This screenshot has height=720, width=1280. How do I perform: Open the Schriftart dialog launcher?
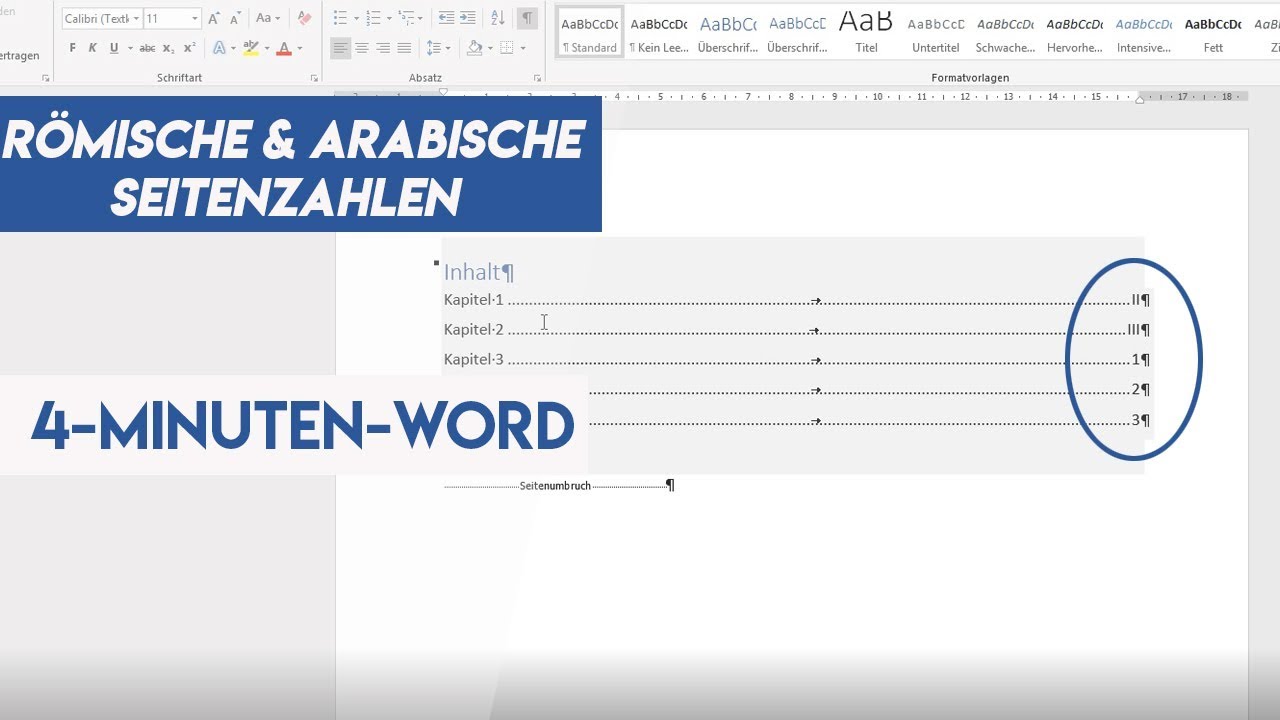[314, 78]
